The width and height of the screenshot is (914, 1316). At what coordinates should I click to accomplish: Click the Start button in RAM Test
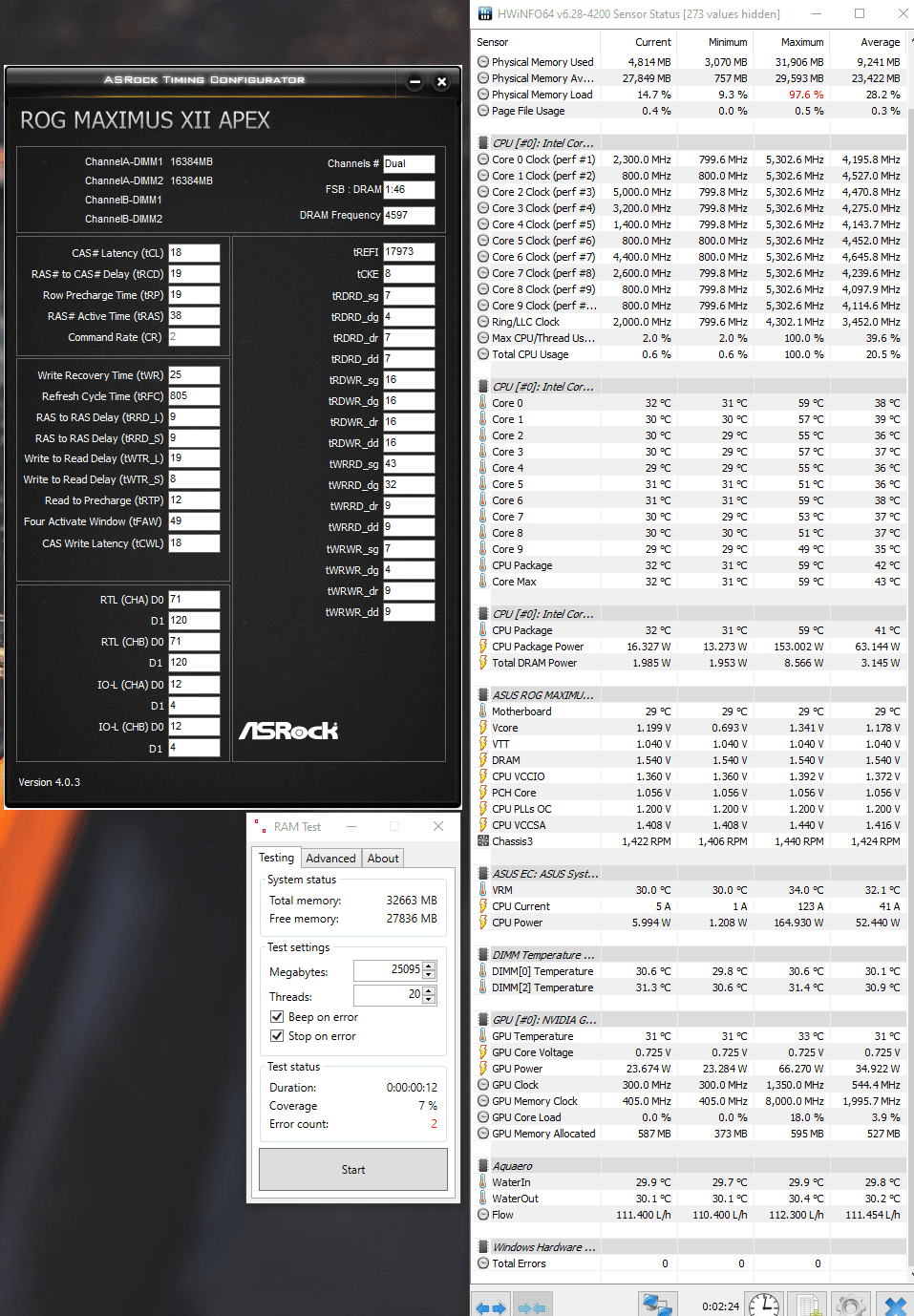point(353,1170)
